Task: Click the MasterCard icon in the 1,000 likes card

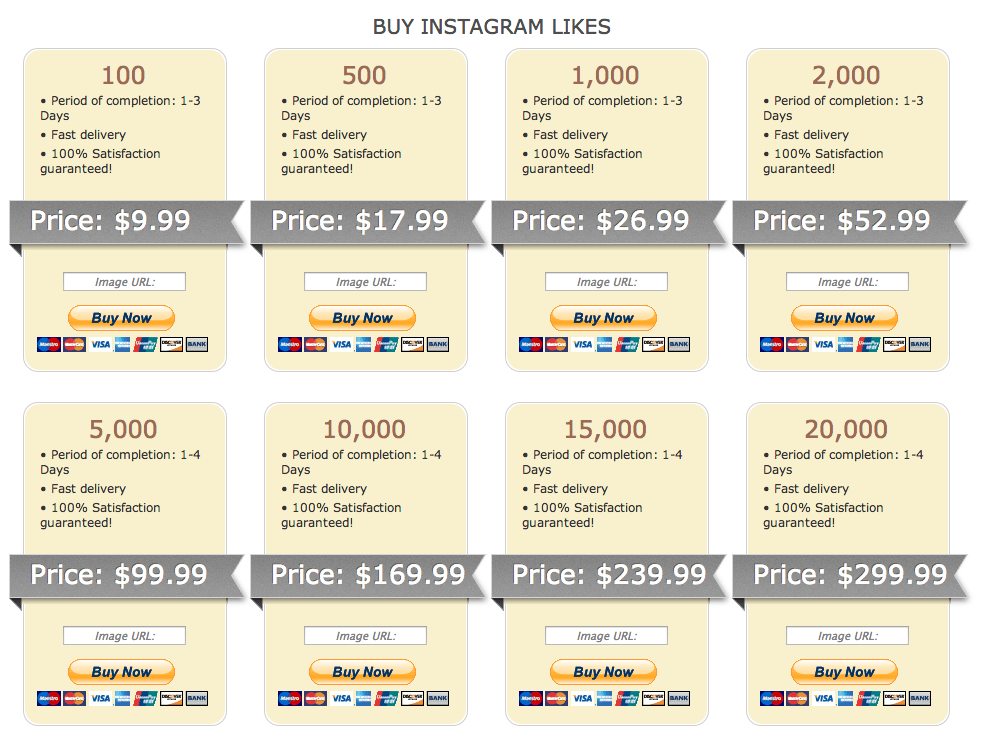Action: [556, 344]
